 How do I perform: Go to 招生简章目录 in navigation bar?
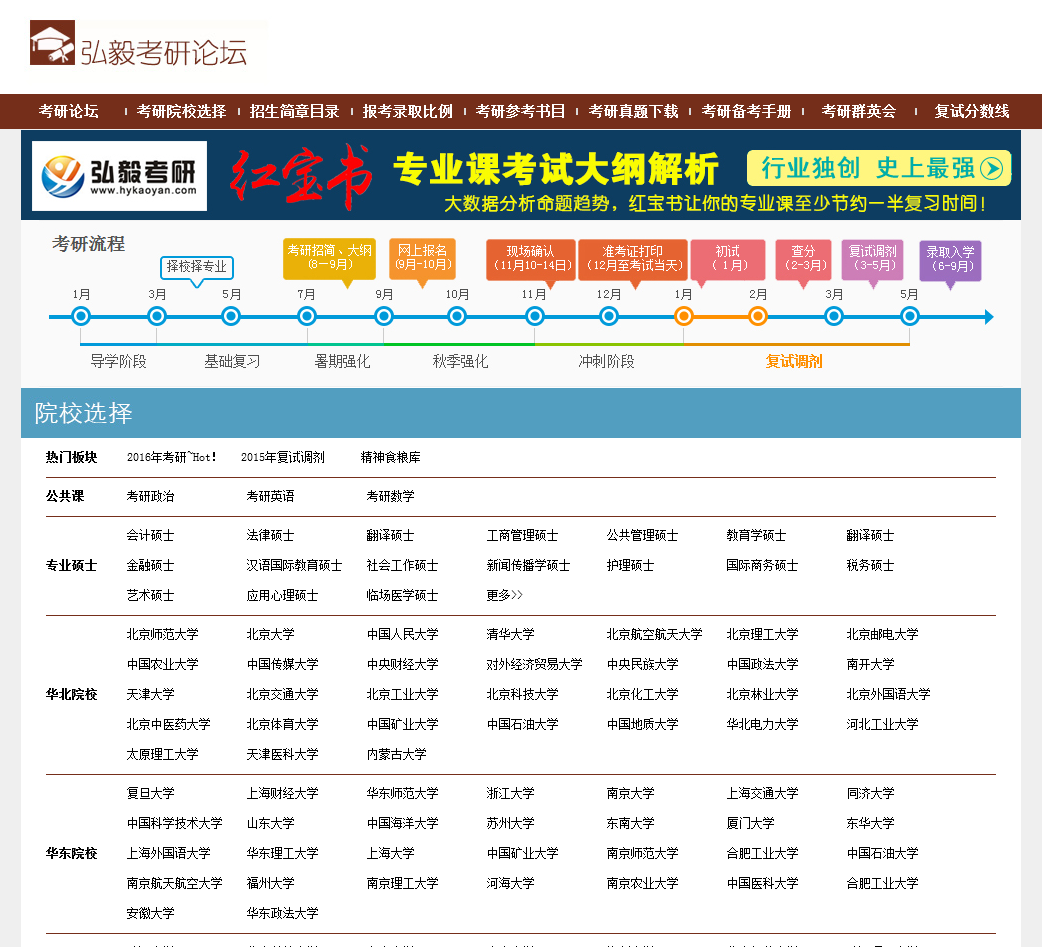click(294, 111)
